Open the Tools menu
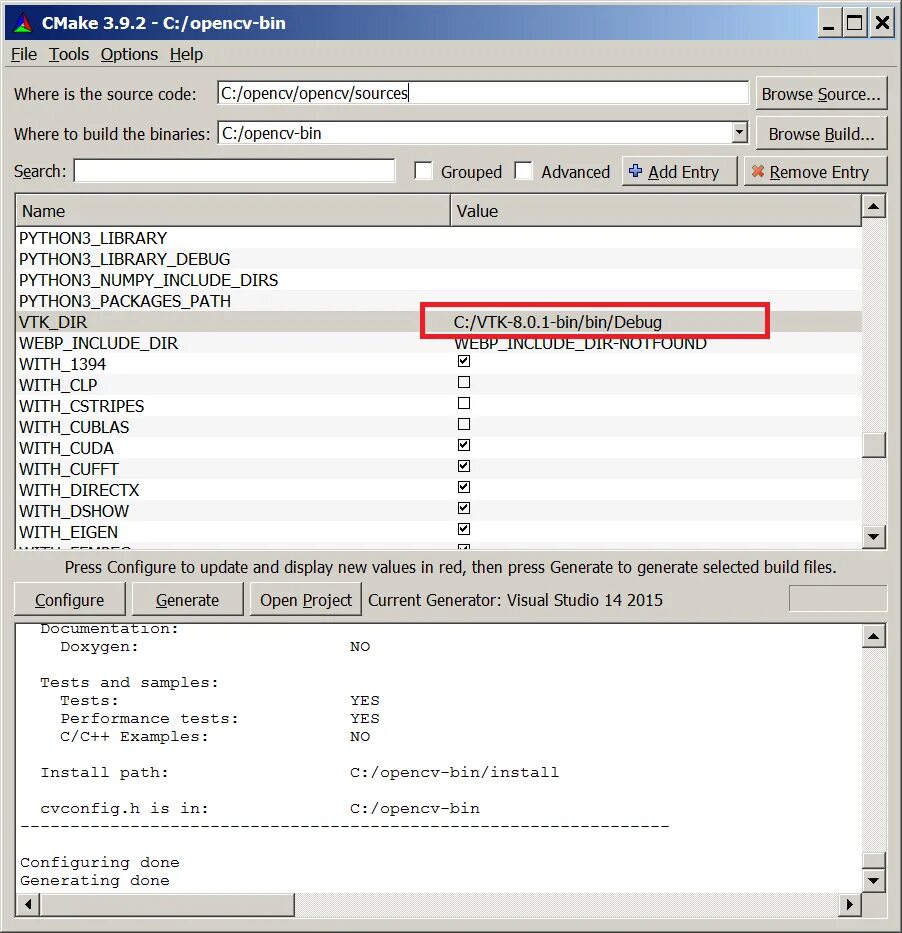902x933 pixels. pyautogui.click(x=68, y=54)
